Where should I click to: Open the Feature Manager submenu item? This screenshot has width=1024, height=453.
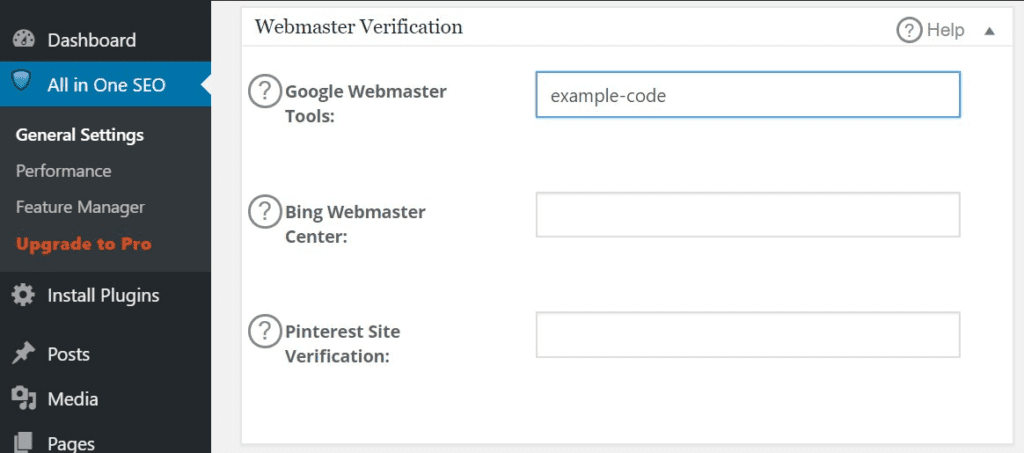pos(80,208)
